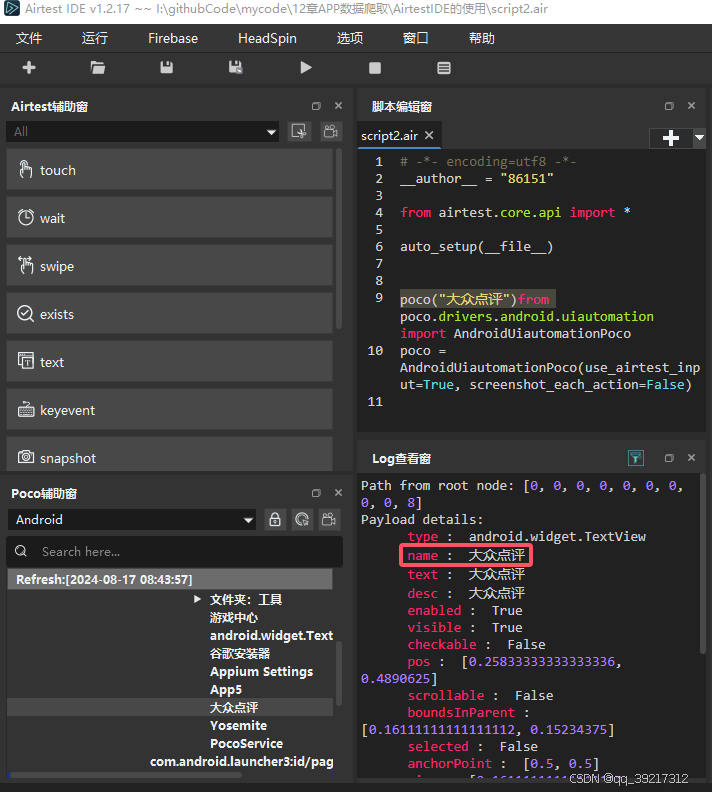Click the airtest.core.api import line in editor
The height and width of the screenshot is (792, 712).
515,212
